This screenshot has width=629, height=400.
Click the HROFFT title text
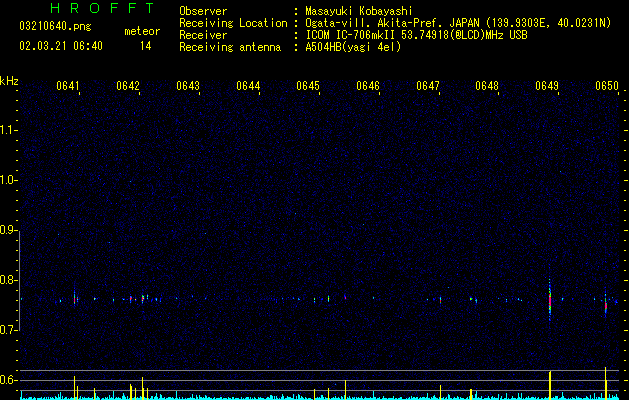[102, 8]
